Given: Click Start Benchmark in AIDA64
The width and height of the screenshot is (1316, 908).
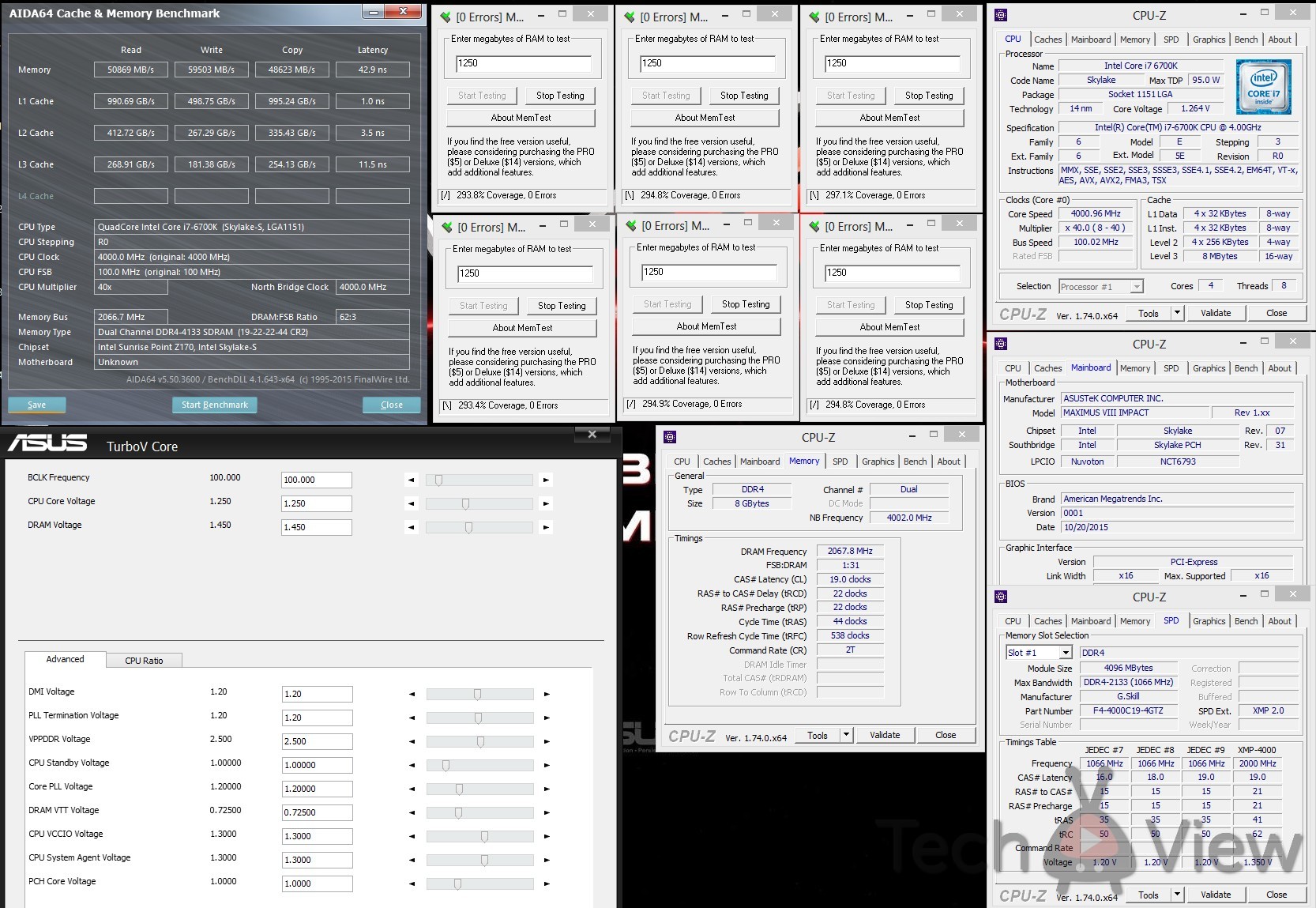Looking at the screenshot, I should point(215,405).
